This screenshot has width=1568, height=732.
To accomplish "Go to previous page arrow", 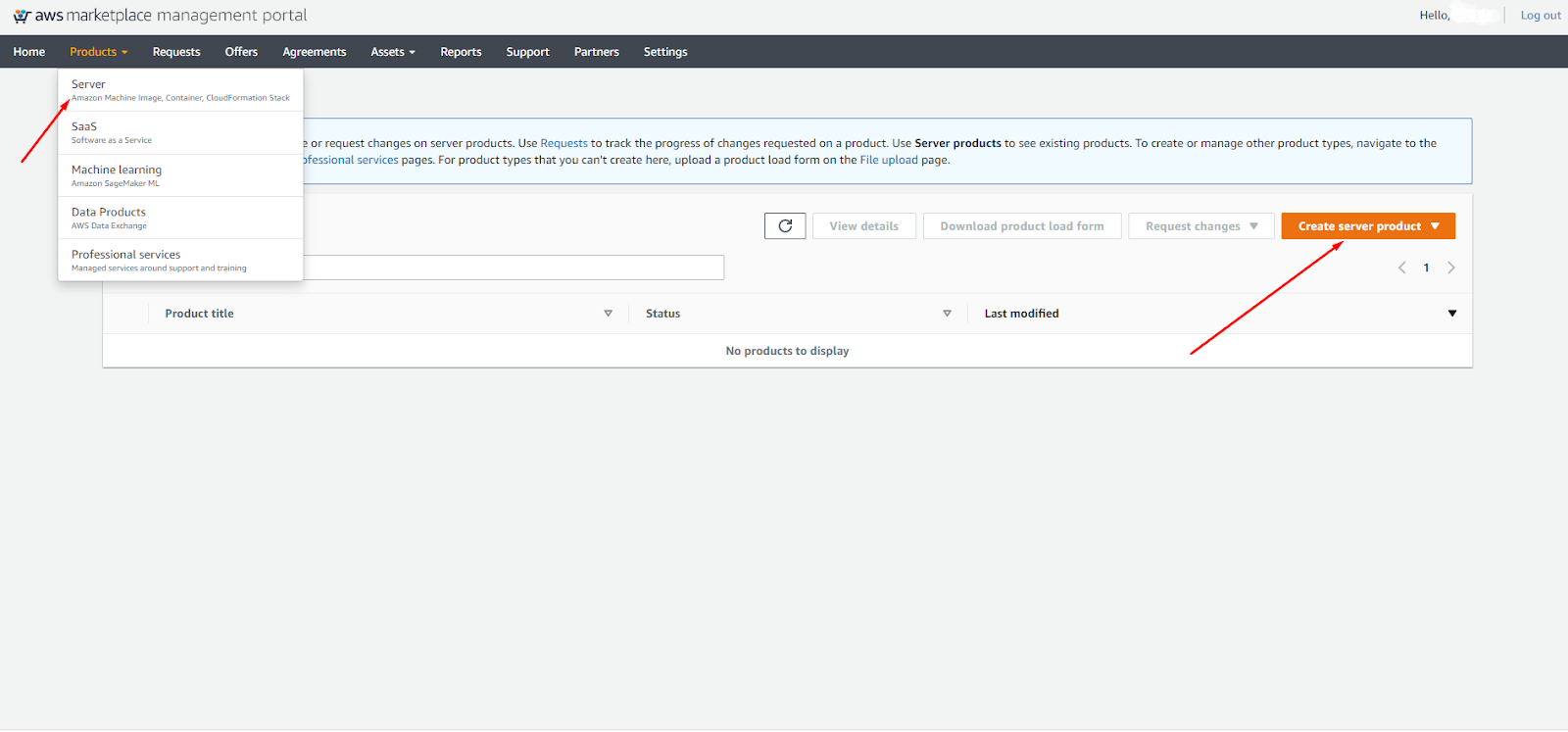I will pos(1401,268).
